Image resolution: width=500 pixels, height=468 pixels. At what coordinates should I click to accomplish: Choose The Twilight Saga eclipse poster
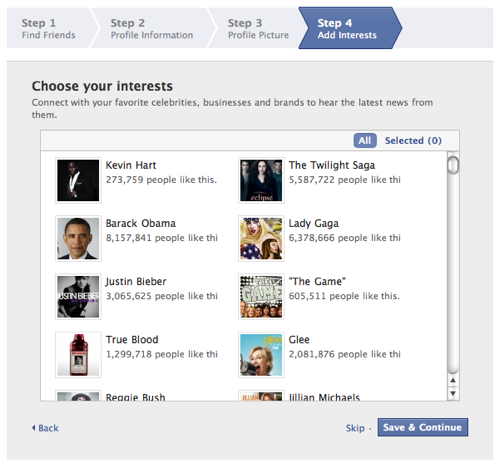(x=261, y=180)
